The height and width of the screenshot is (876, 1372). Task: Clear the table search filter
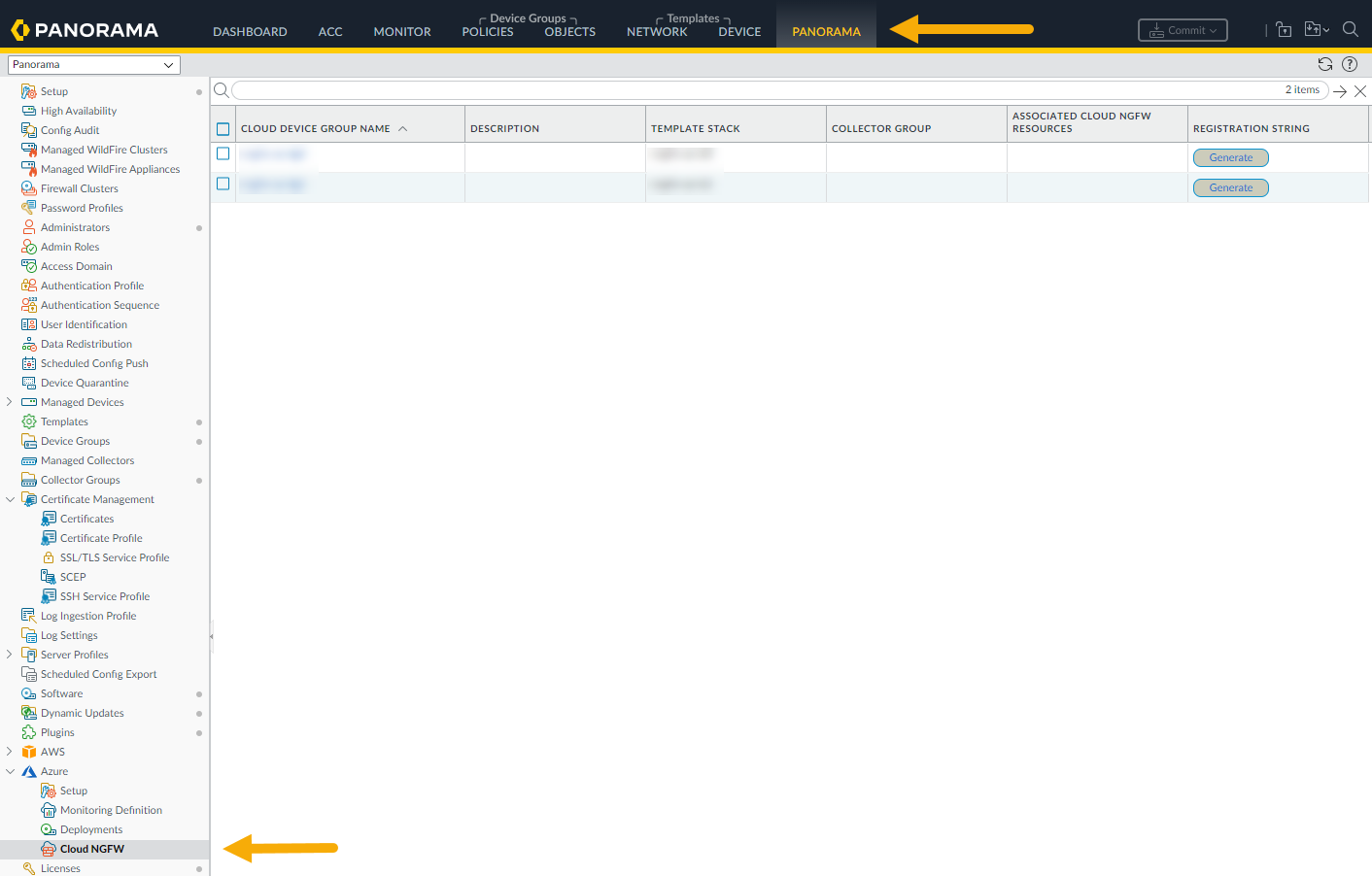1360,90
